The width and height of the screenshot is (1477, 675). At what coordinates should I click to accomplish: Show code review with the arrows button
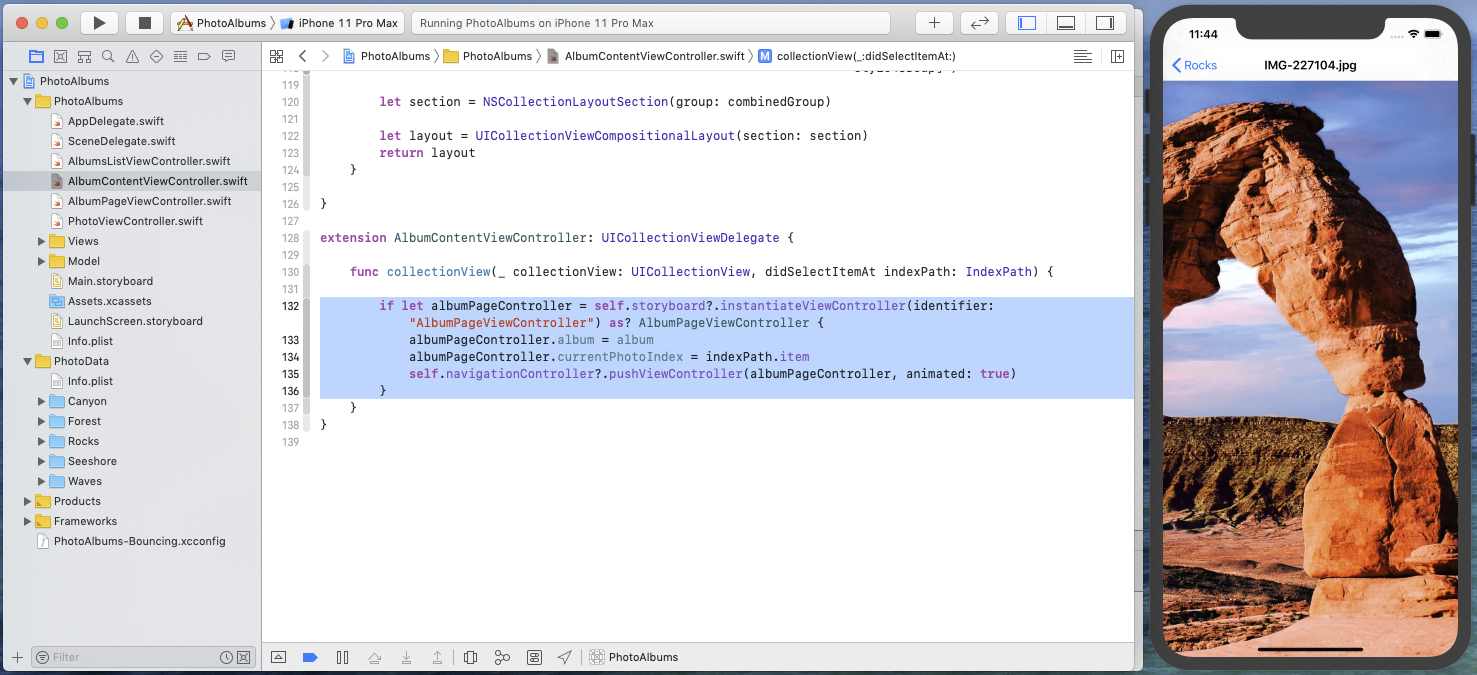(979, 23)
